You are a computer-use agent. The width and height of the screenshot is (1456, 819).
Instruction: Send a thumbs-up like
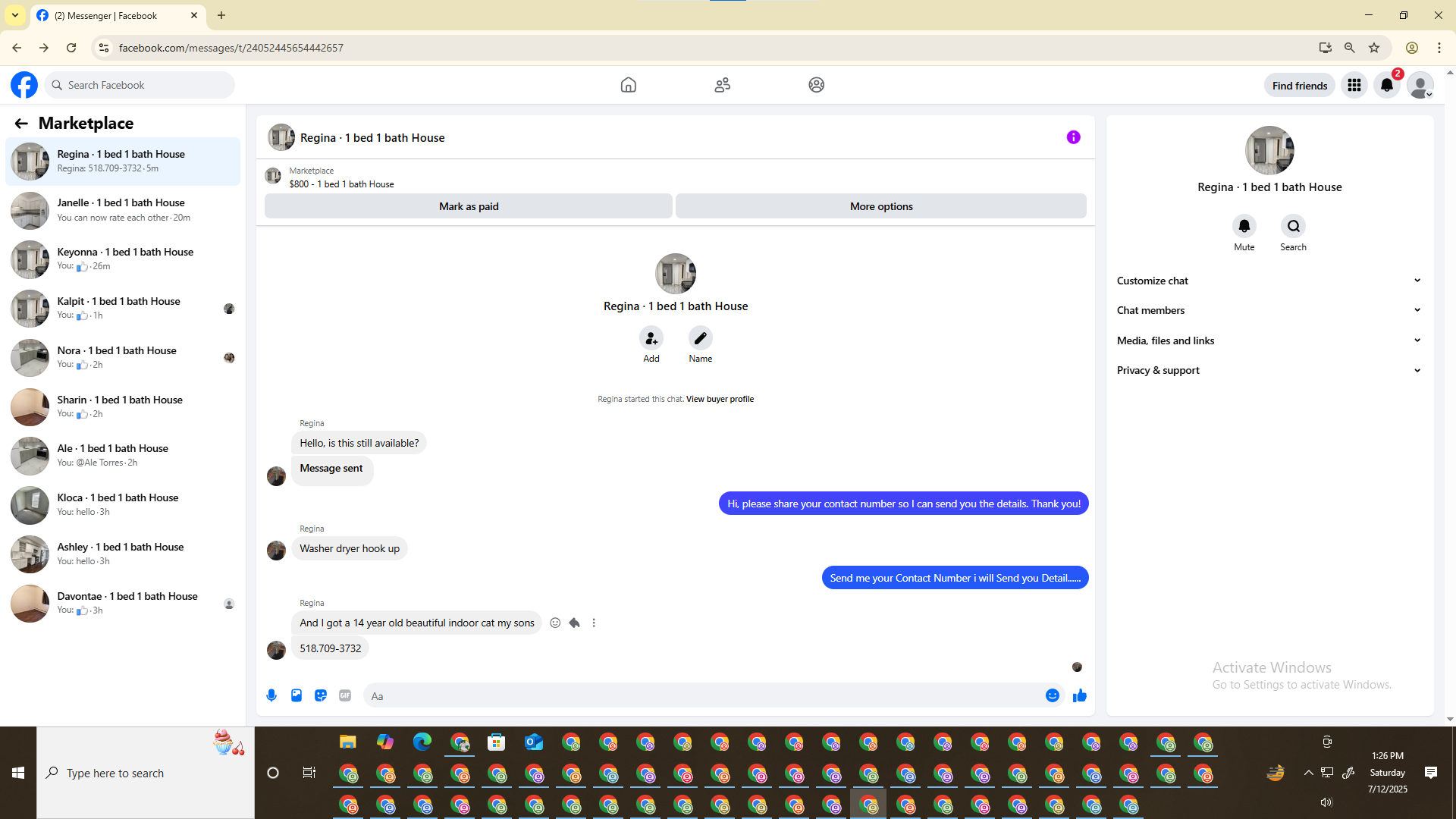[1080, 695]
